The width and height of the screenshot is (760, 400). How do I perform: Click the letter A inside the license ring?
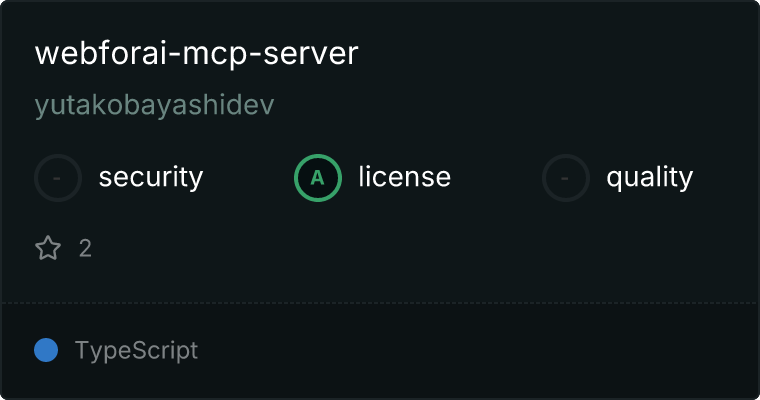tap(317, 178)
